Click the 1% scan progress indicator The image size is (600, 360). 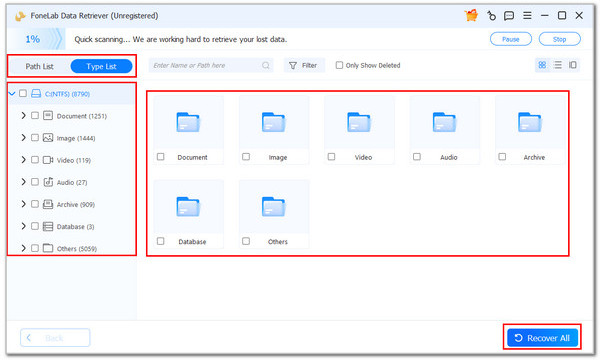[x=36, y=39]
